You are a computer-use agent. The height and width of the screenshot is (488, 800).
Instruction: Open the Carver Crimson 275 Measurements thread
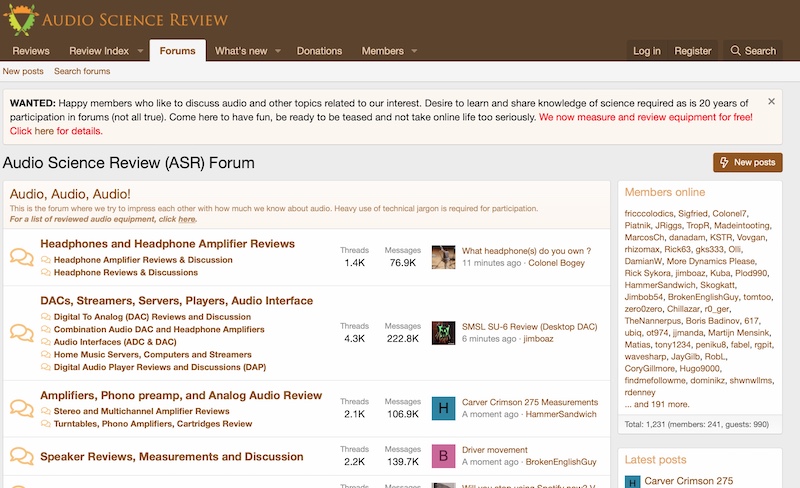point(530,402)
